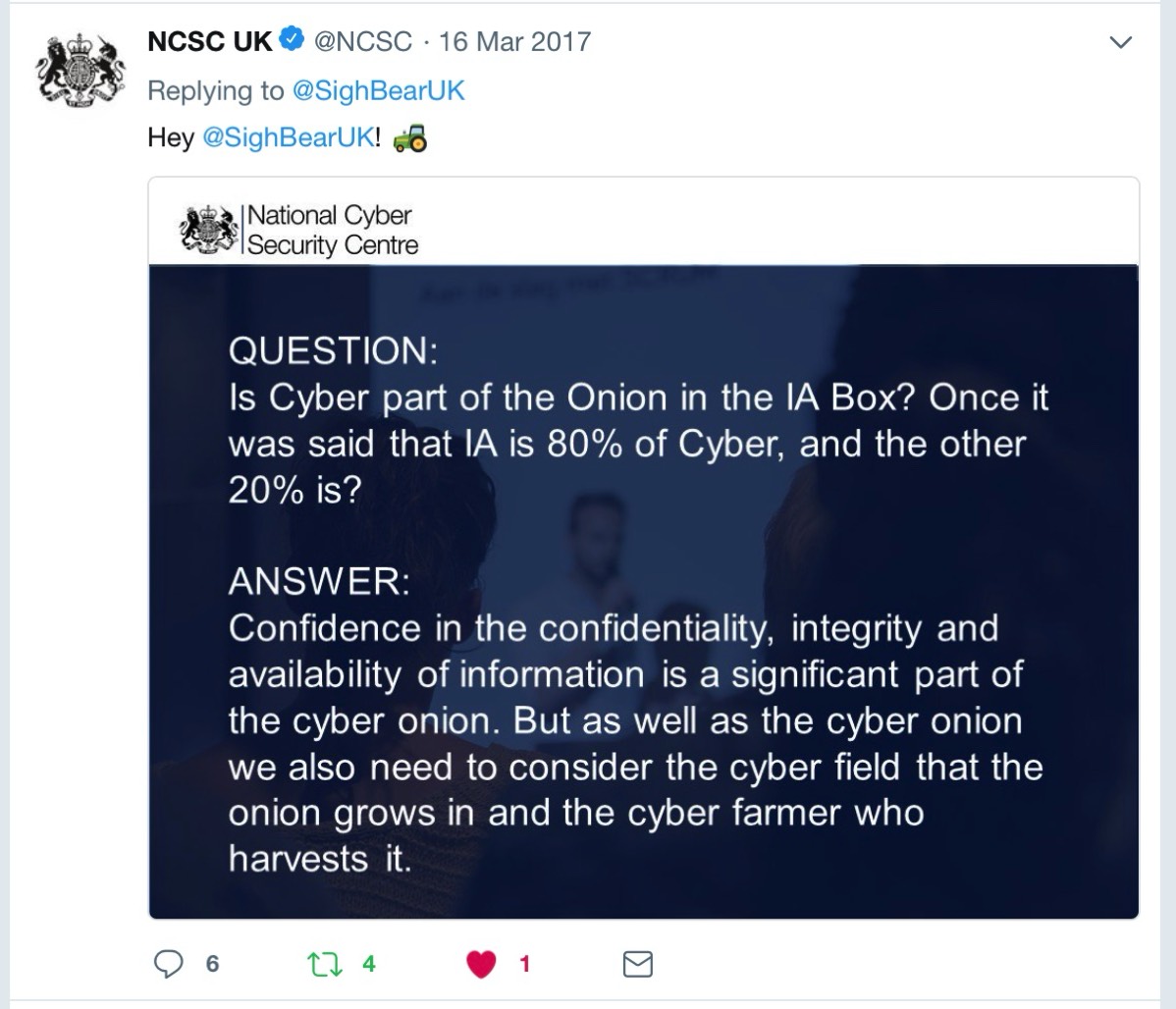Viewport: 1176px width, 1009px height.
Task: Click the envelope direct message icon
Action: [638, 964]
